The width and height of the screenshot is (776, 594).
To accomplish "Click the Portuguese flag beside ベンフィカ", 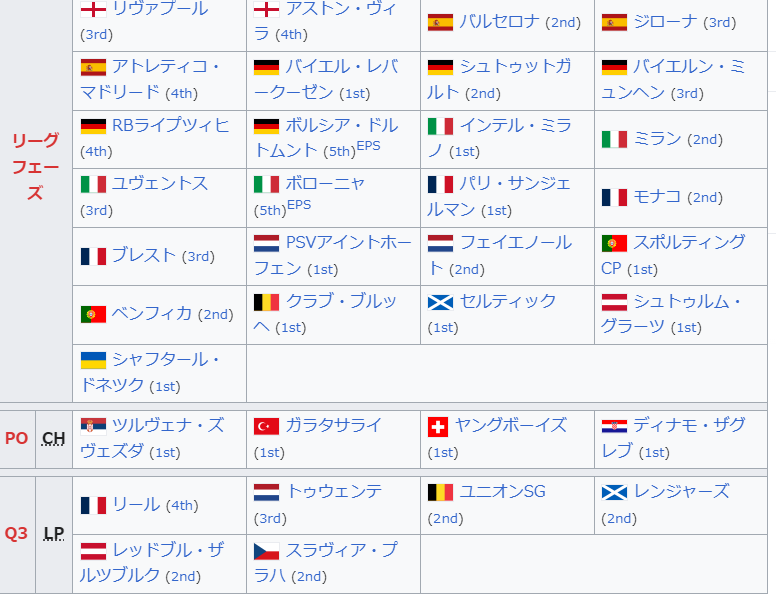I will (93, 314).
